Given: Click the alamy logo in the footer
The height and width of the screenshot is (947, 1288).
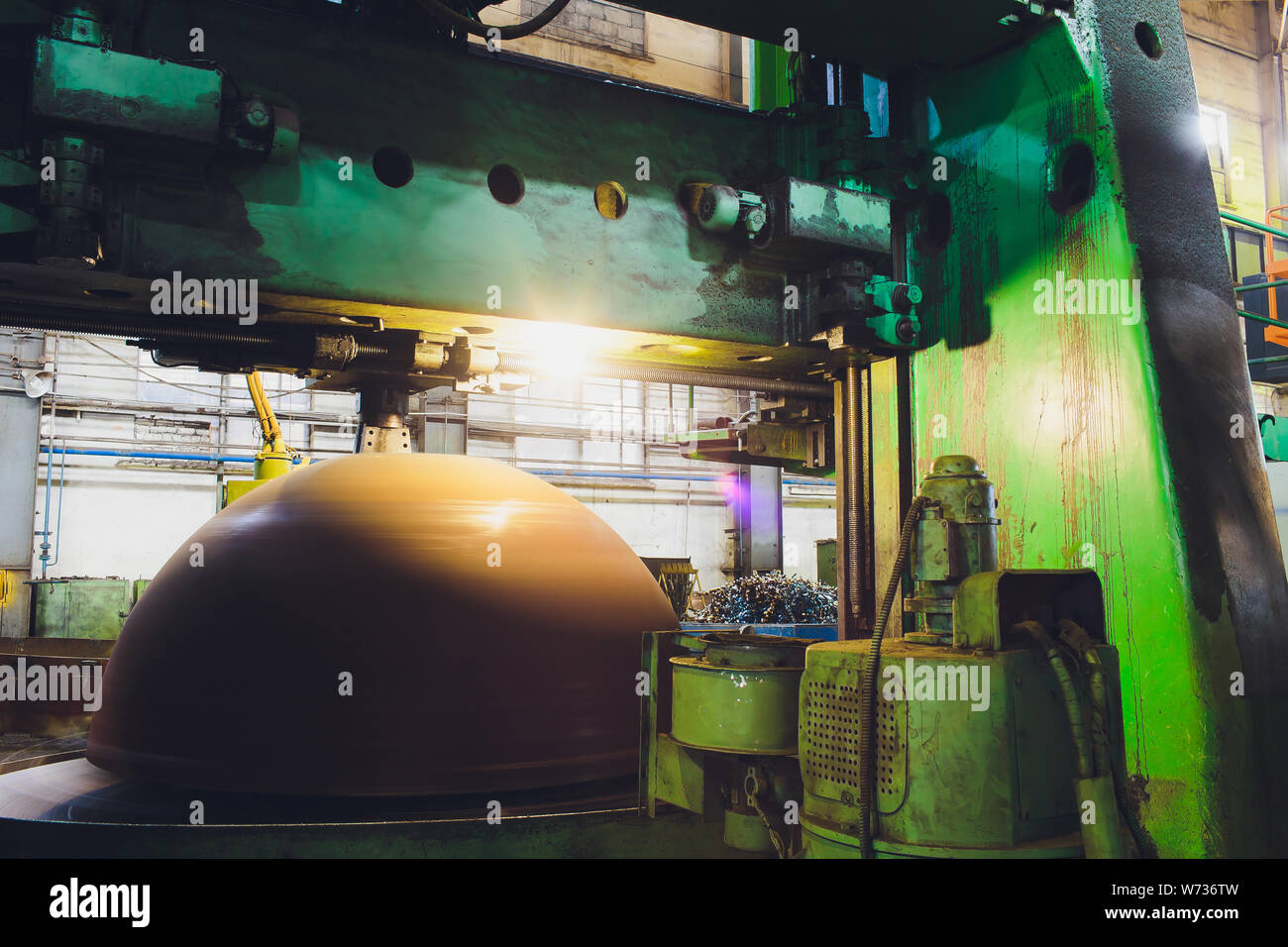Looking at the screenshot, I should point(100,902).
